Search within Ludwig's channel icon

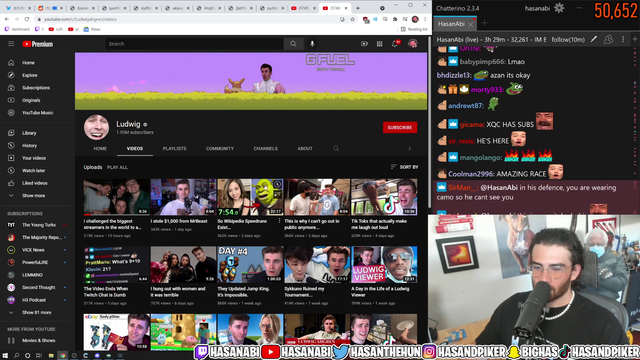pyautogui.click(x=336, y=149)
